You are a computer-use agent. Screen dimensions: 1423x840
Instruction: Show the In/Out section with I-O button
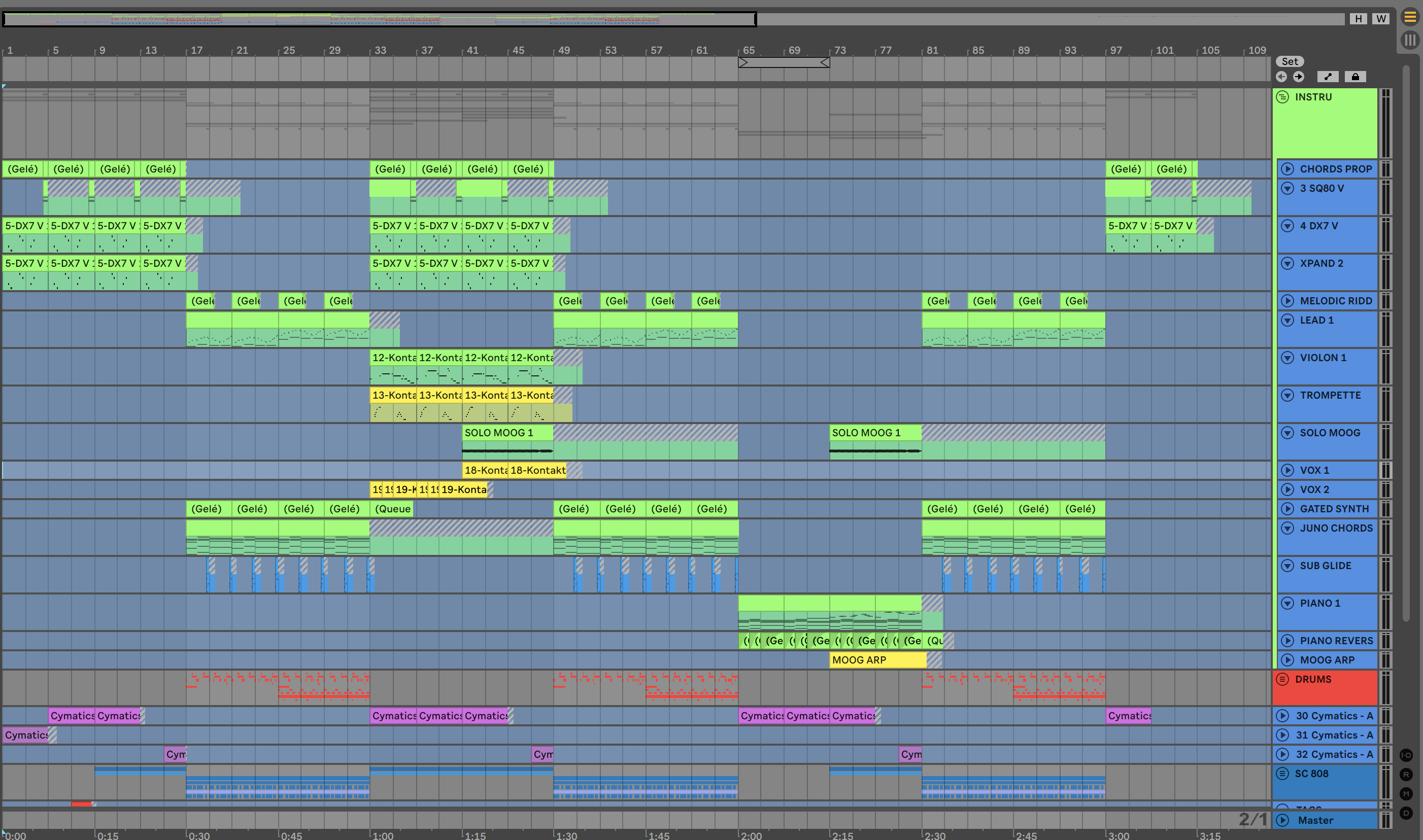(x=1406, y=755)
